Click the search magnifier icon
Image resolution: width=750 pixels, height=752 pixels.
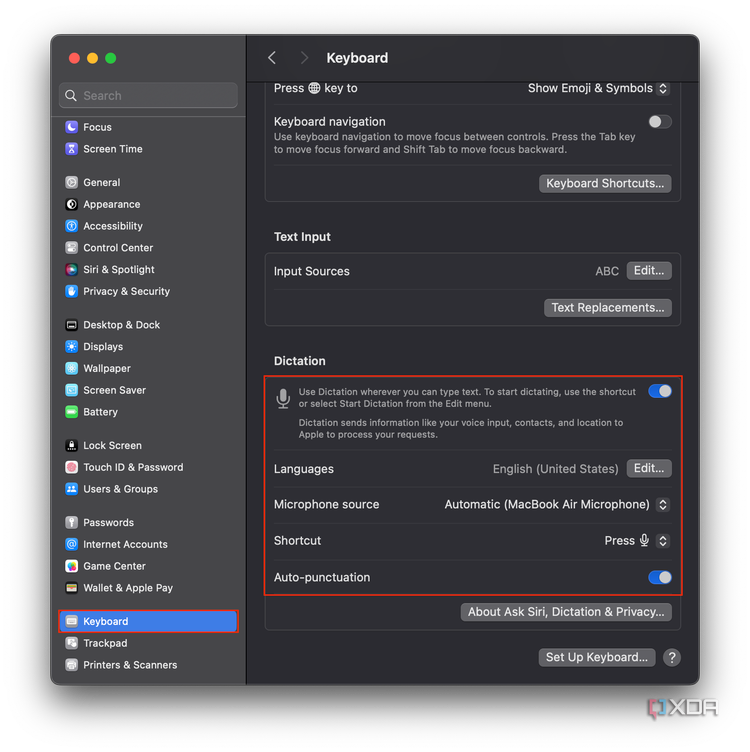pos(71,95)
